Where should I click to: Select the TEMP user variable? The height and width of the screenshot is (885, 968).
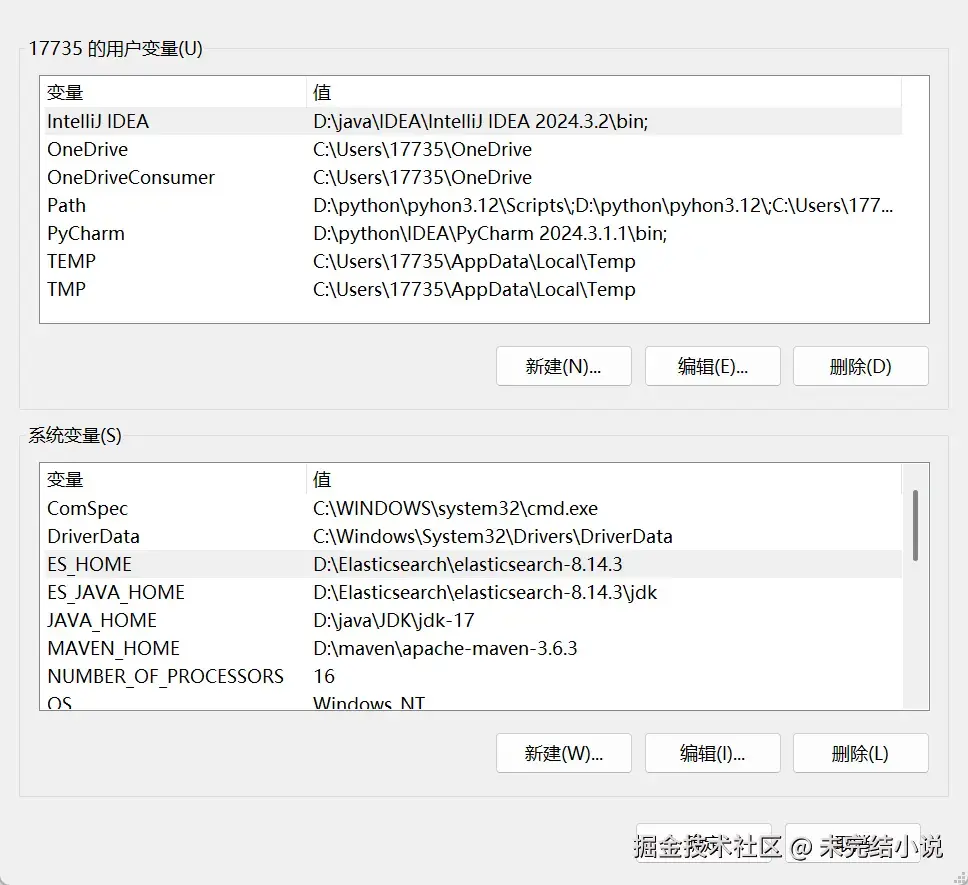pos(72,261)
